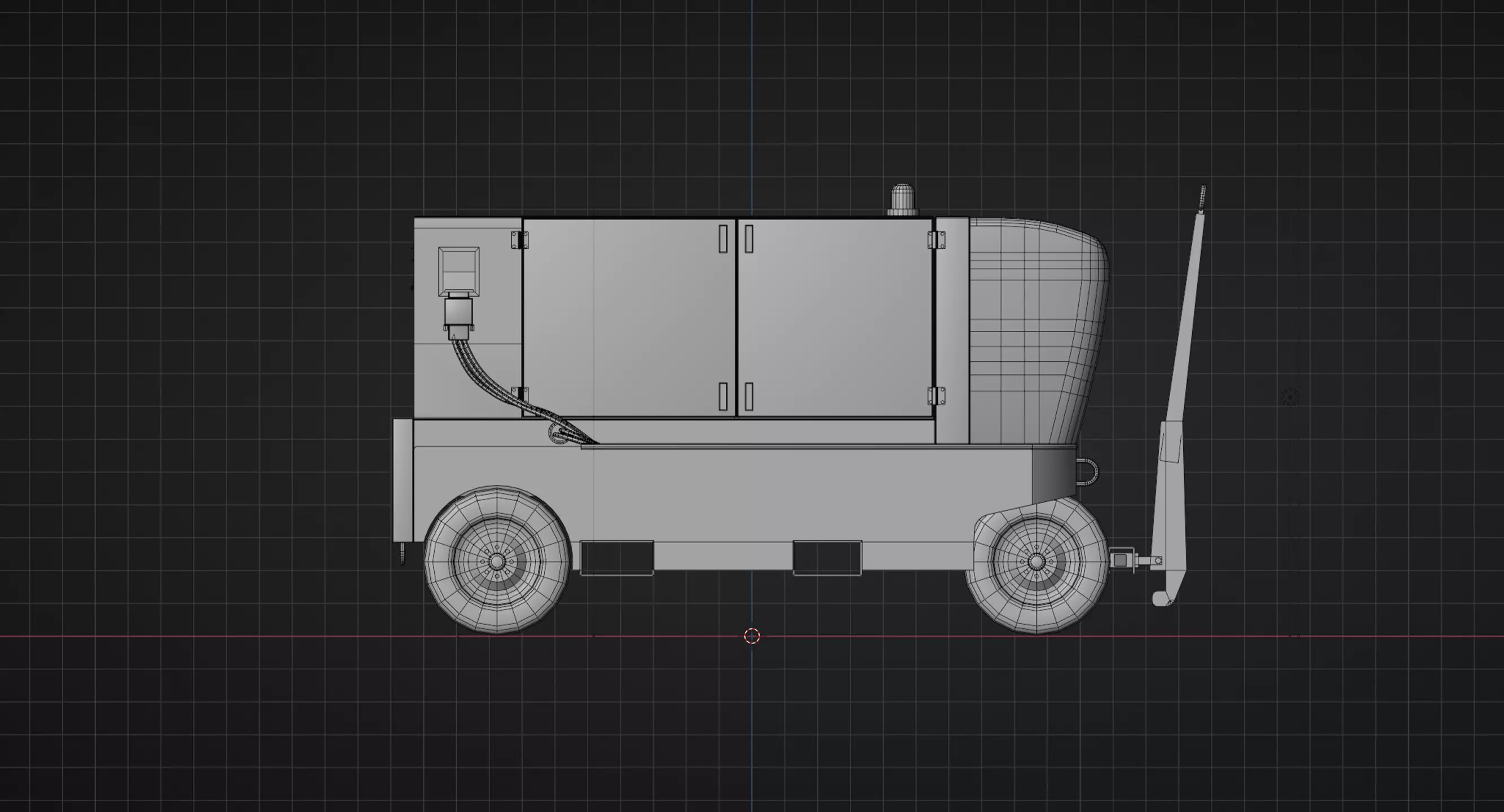Click the right cabinet door panel
The height and width of the screenshot is (812, 1504).
[x=835, y=318]
